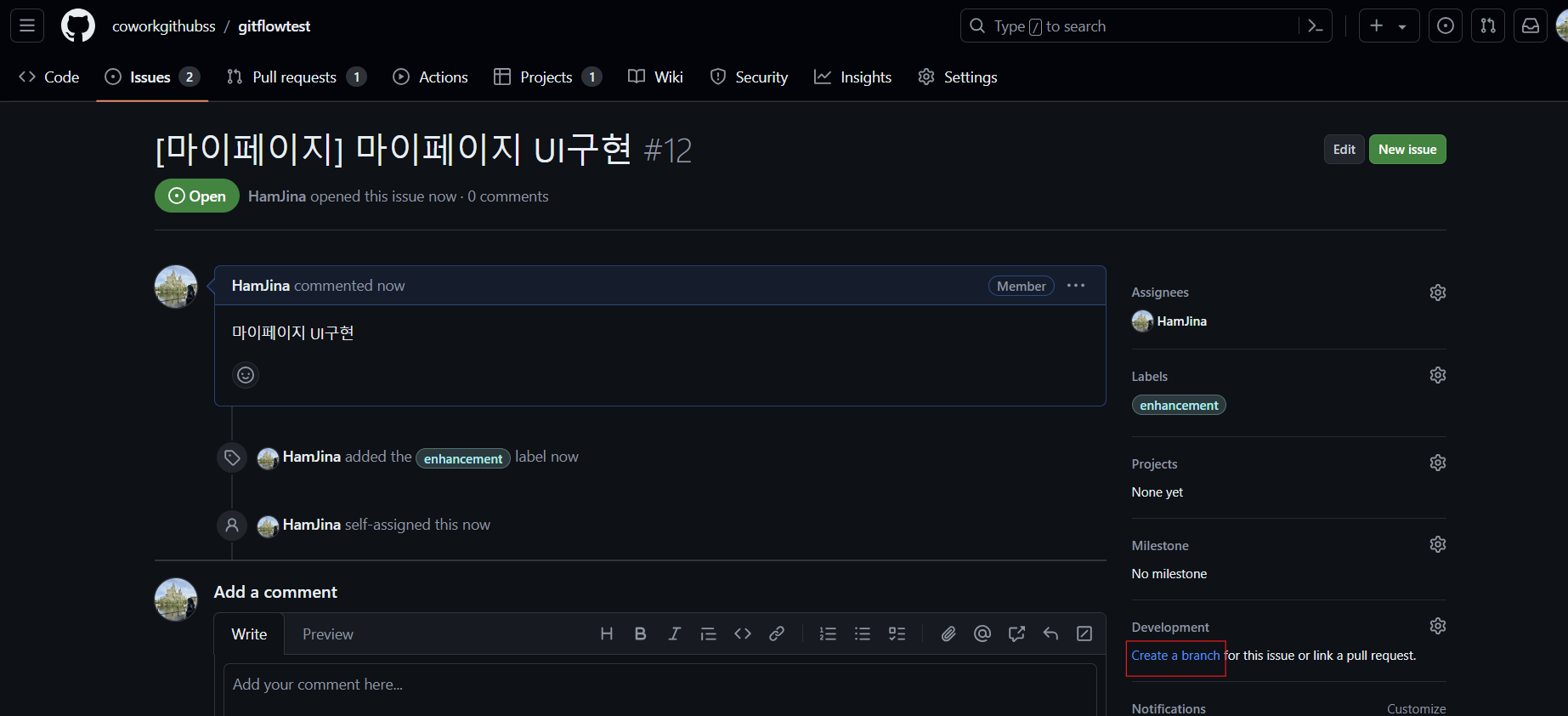Switch to the Preview tab in comment box
Image resolution: width=1568 pixels, height=716 pixels.
pos(328,634)
